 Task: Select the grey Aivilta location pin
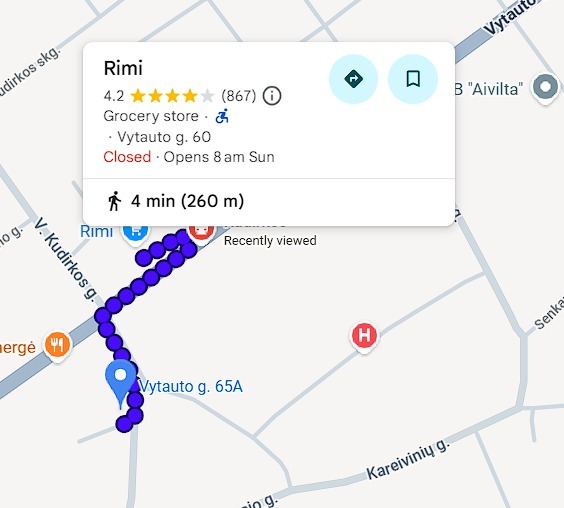coord(546,88)
